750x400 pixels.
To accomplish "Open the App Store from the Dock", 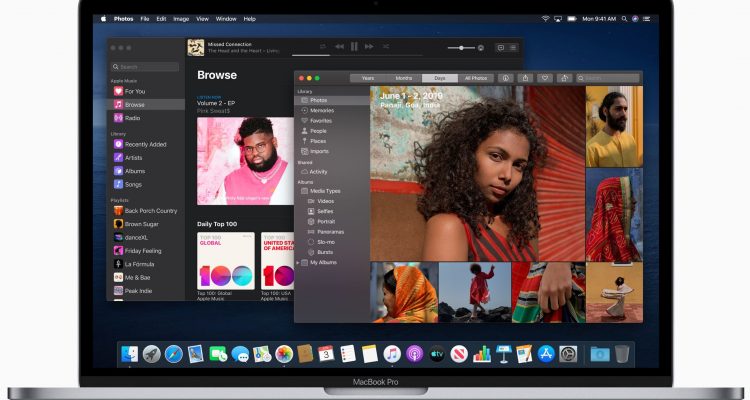I will point(546,354).
